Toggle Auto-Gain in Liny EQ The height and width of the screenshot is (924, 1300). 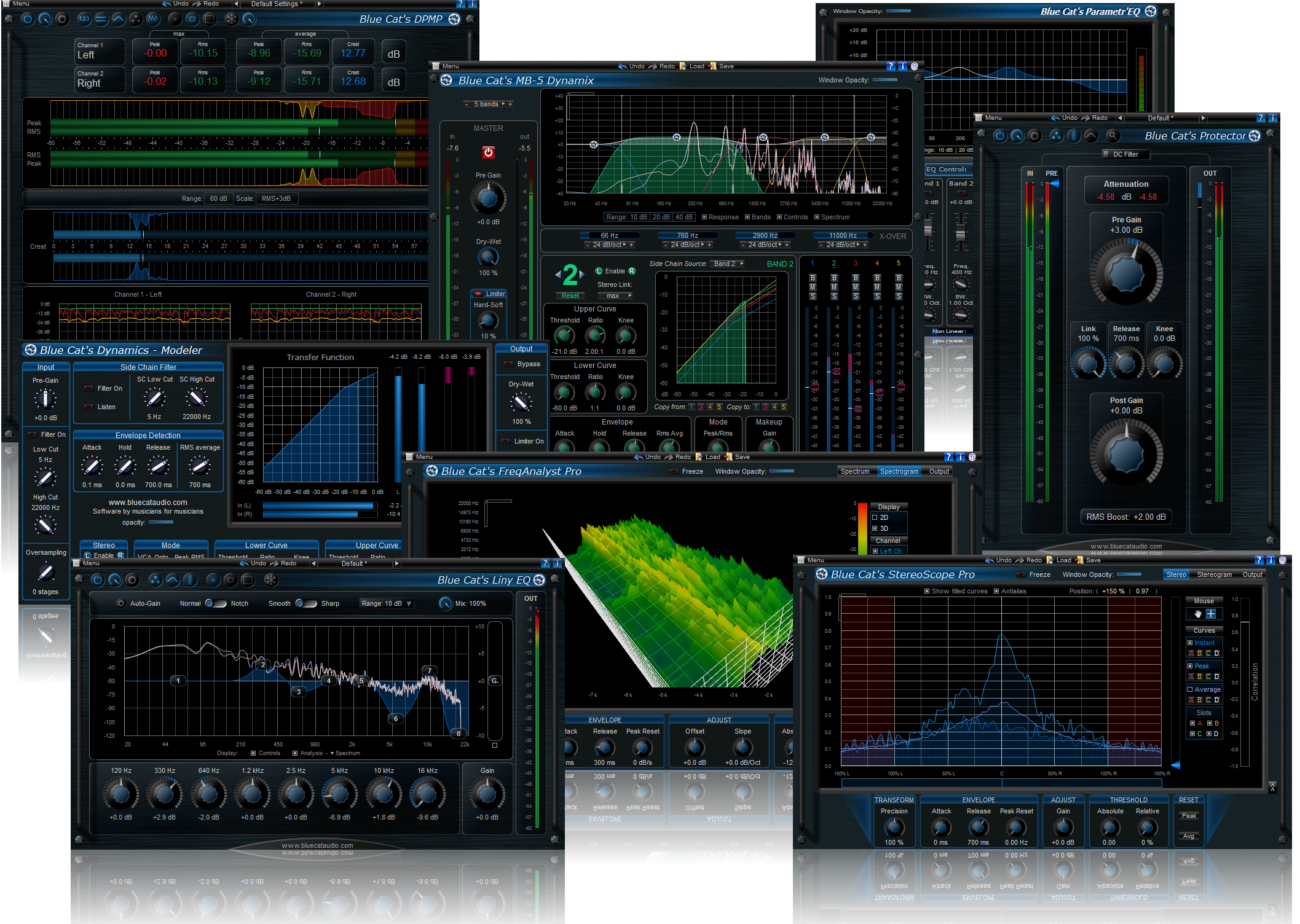click(x=120, y=603)
